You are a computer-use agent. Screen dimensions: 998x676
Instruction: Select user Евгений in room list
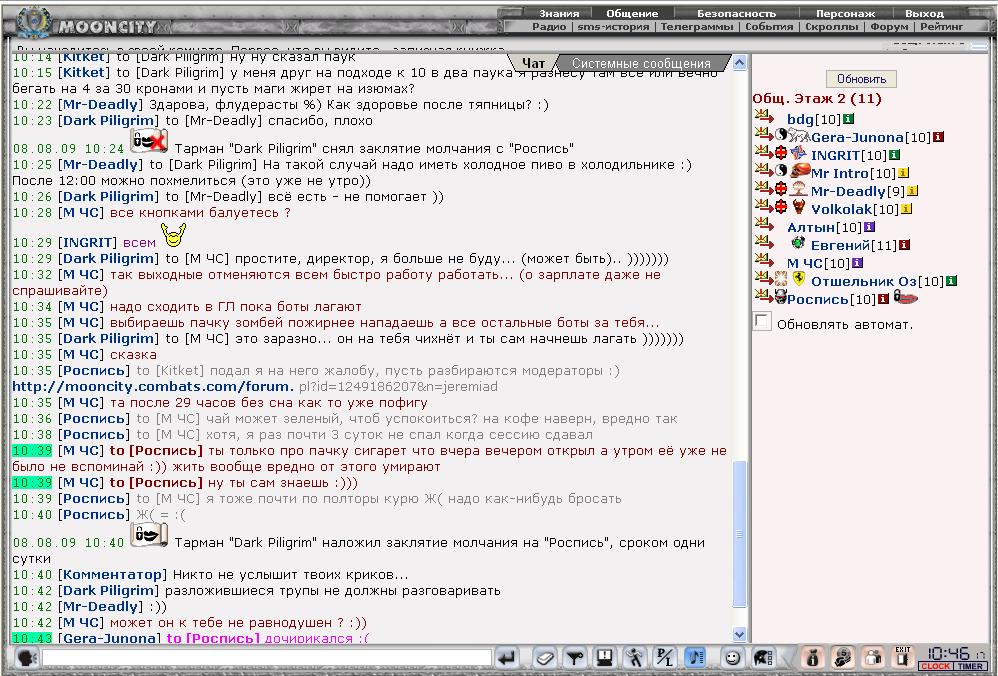pos(840,245)
